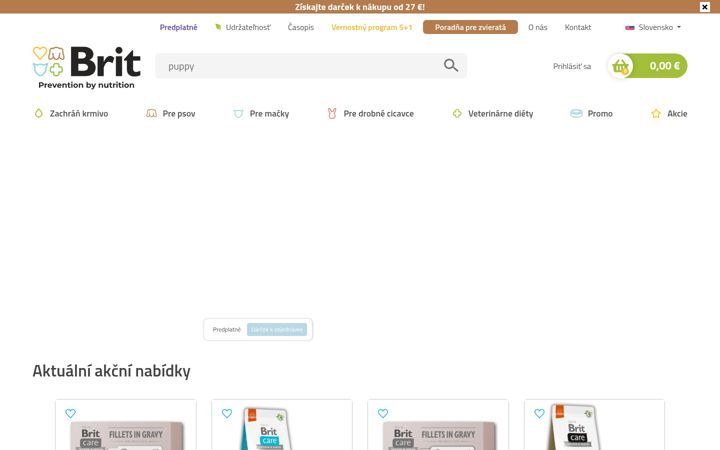Open the Časopis link
Screen dimensions: 720x450
[301, 27]
